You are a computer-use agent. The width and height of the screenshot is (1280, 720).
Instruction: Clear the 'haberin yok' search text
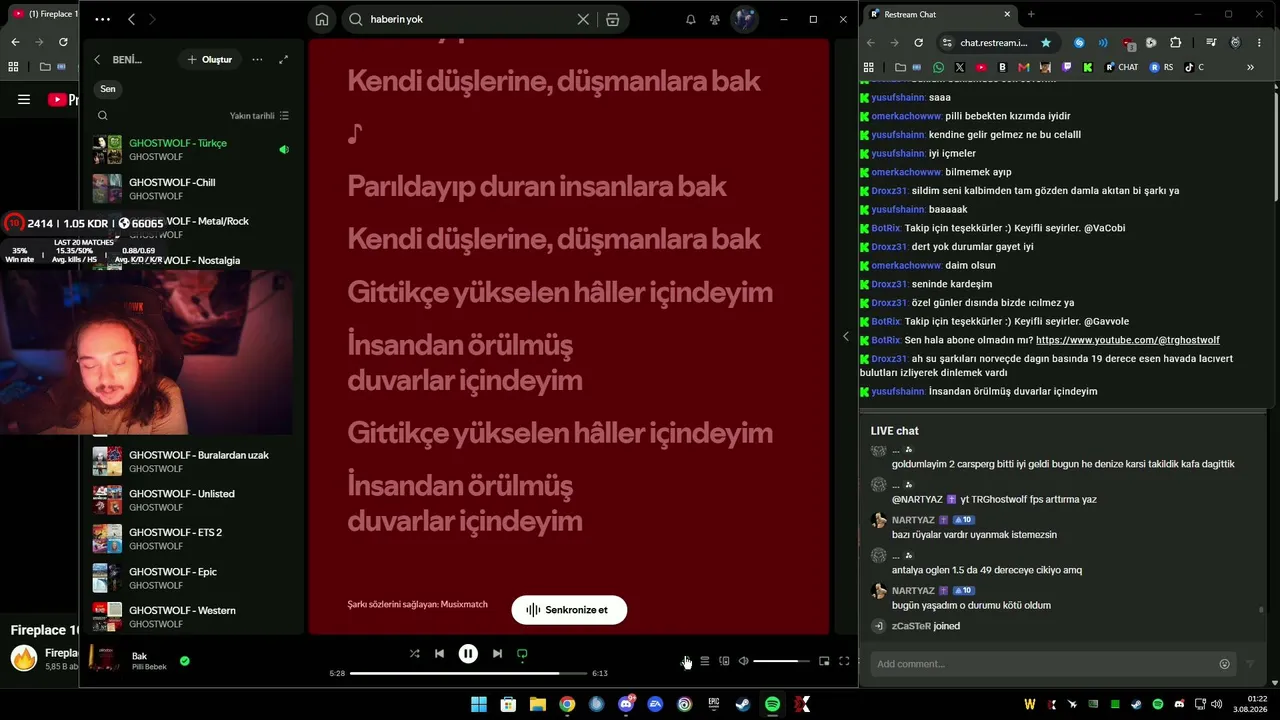point(583,19)
